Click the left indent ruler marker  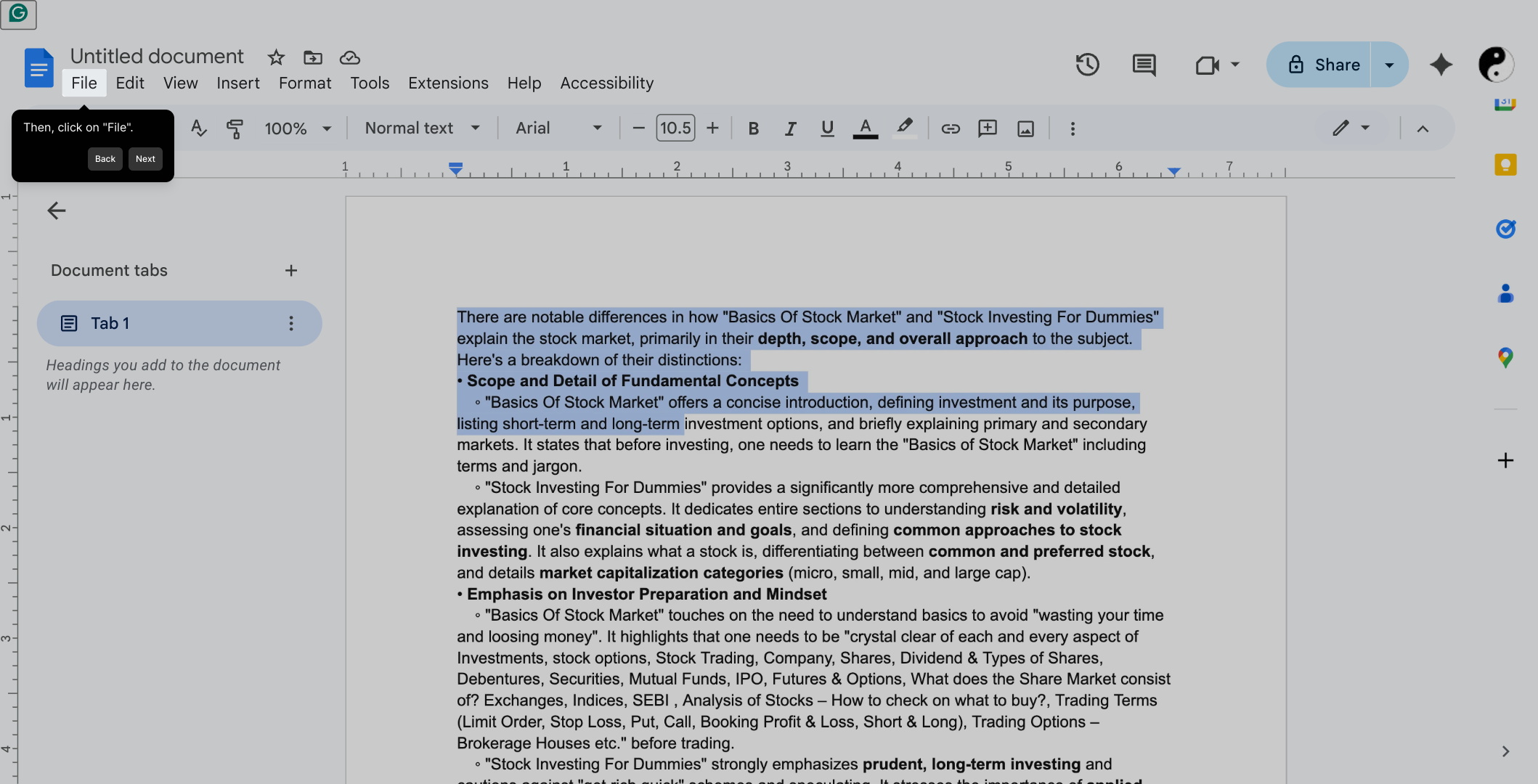pos(455,168)
